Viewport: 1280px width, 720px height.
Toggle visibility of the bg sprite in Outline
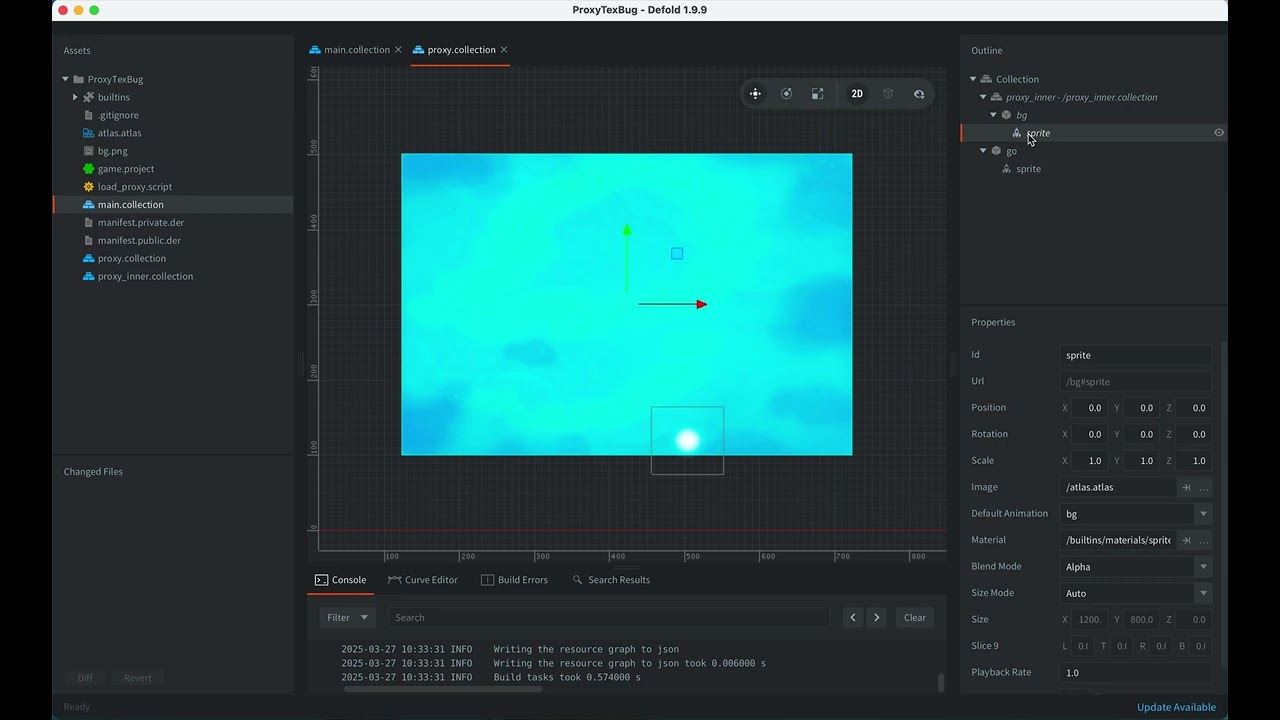pyautogui.click(x=1219, y=133)
